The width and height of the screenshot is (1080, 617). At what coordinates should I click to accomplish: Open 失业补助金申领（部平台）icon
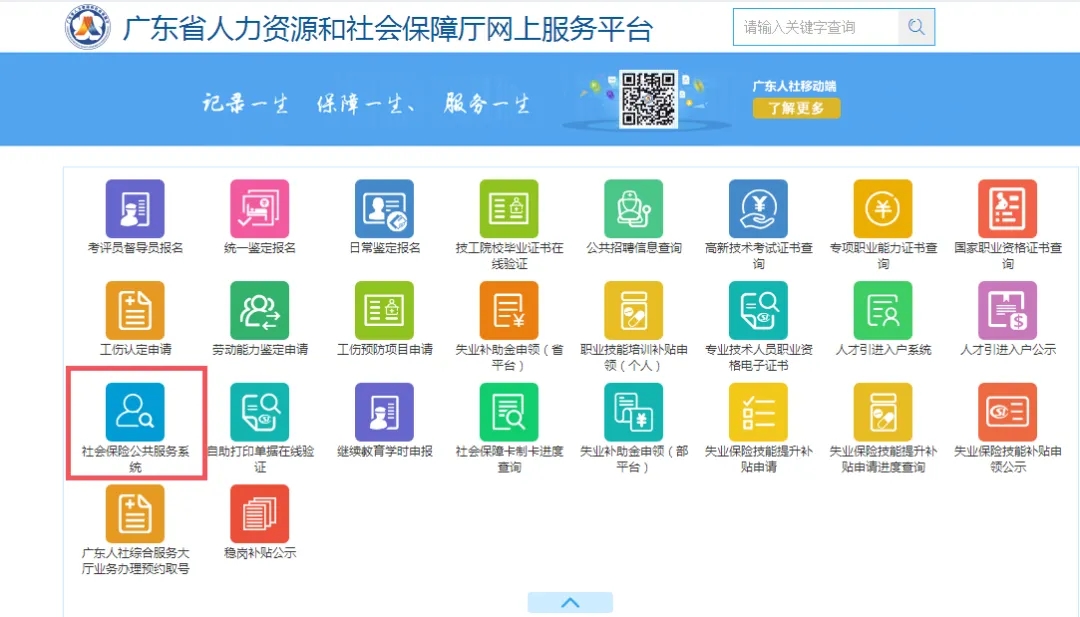coord(634,412)
